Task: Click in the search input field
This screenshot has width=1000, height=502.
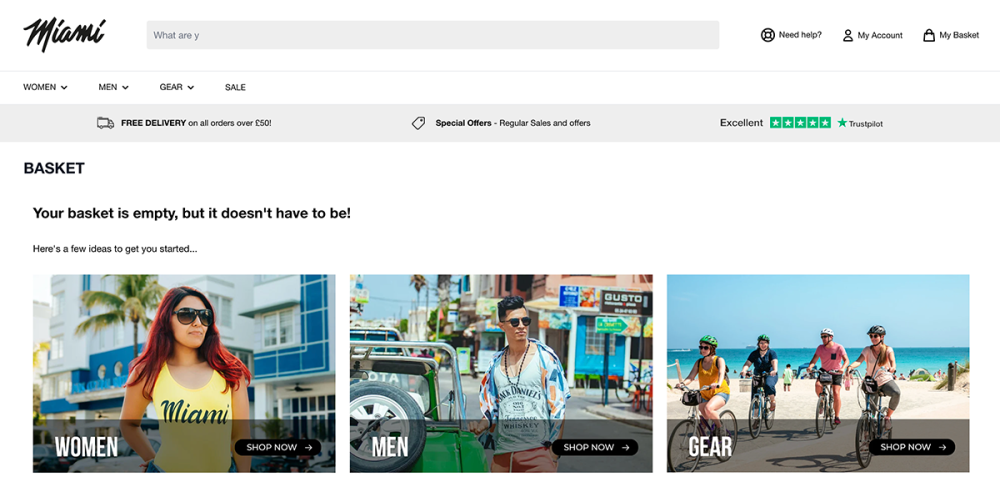Action: point(432,35)
